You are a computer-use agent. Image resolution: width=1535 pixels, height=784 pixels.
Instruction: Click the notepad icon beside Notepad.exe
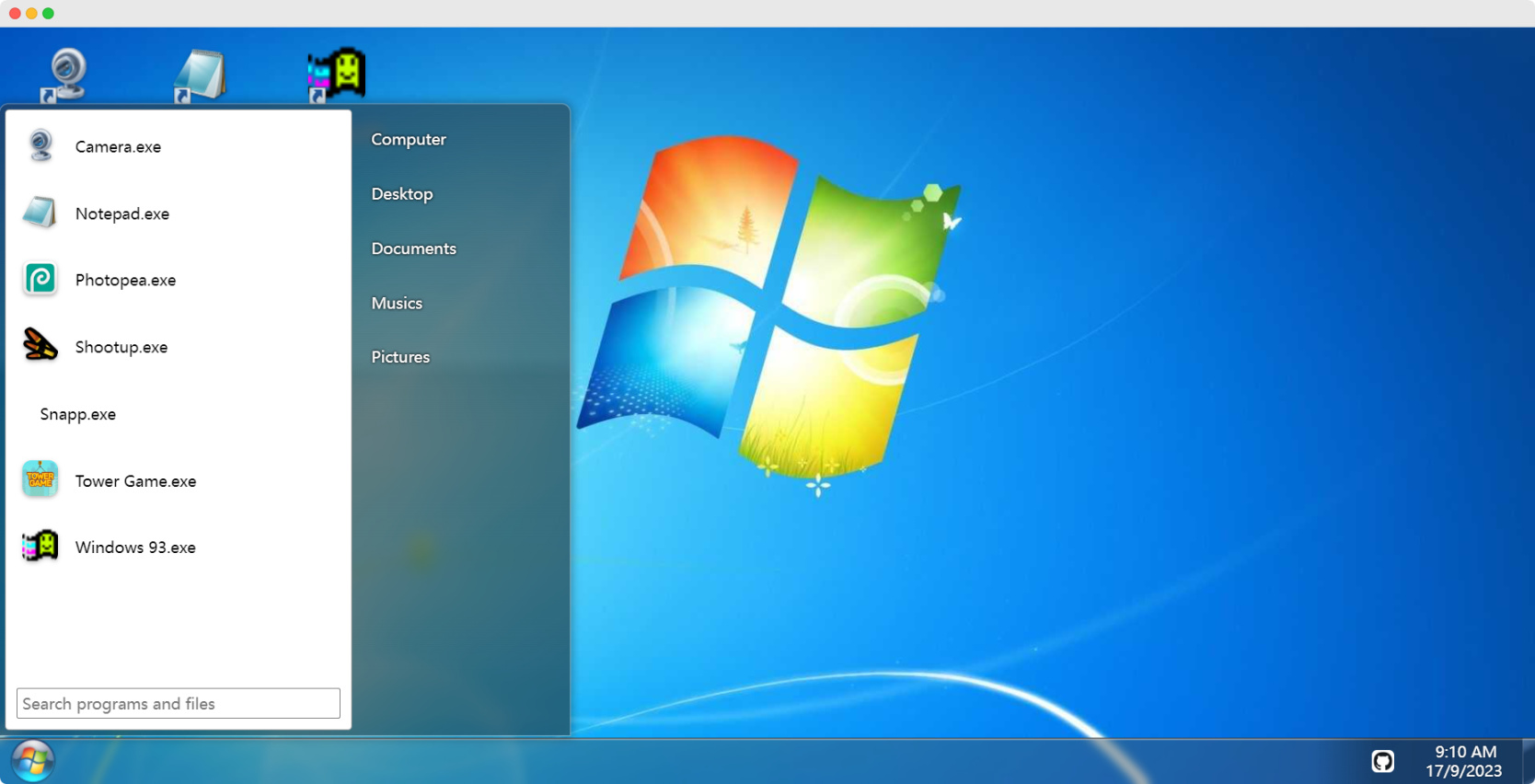coord(40,213)
